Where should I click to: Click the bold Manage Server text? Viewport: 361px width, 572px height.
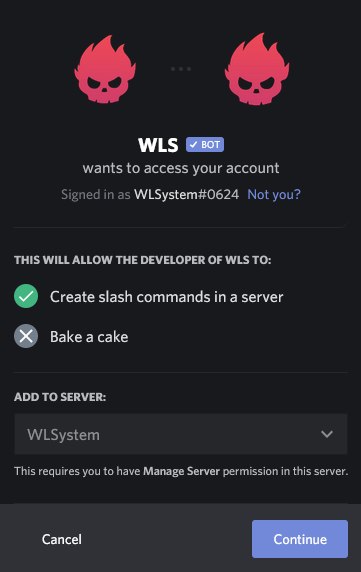182,471
